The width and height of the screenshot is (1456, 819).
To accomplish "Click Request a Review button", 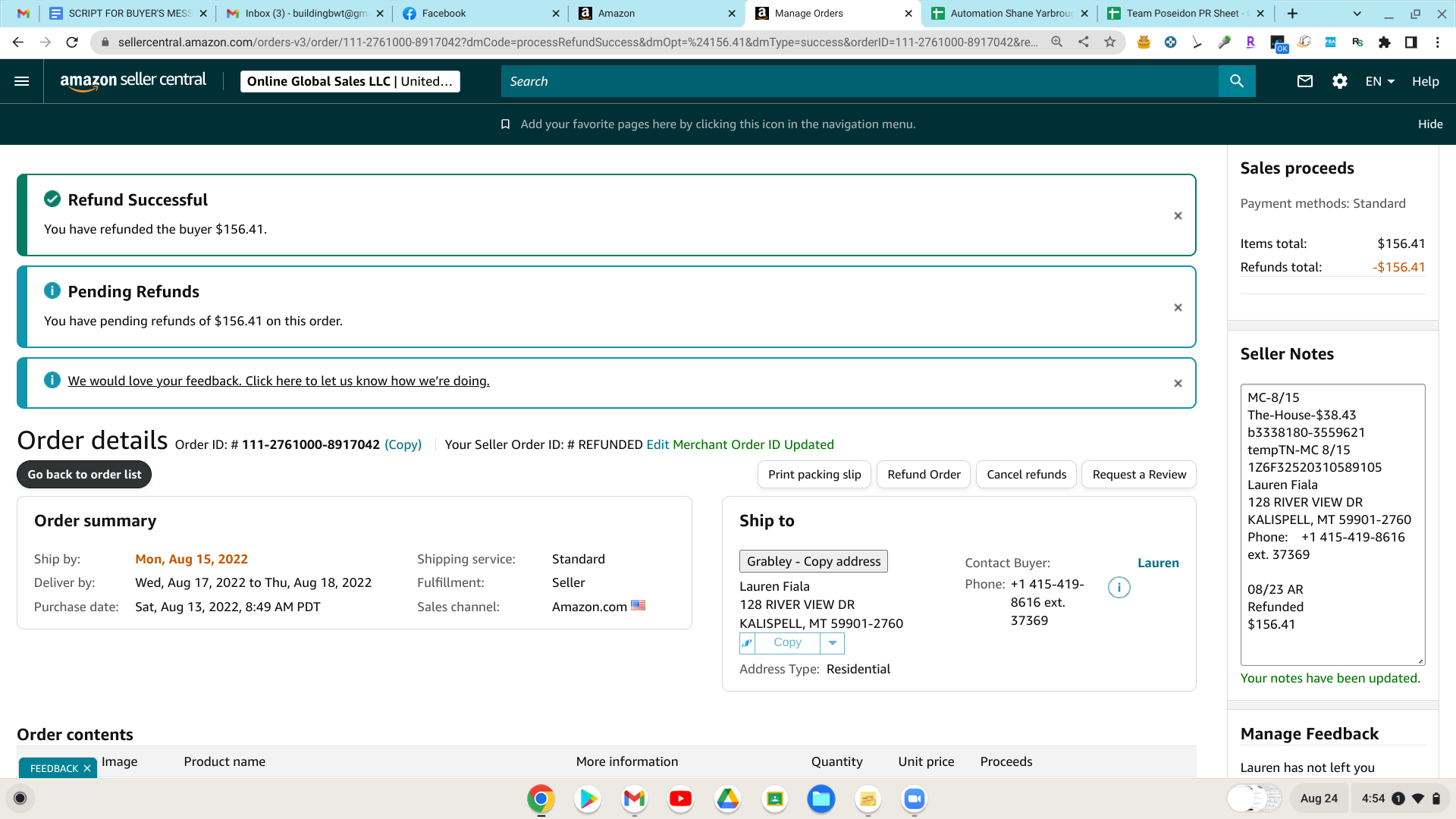I will [x=1139, y=475].
